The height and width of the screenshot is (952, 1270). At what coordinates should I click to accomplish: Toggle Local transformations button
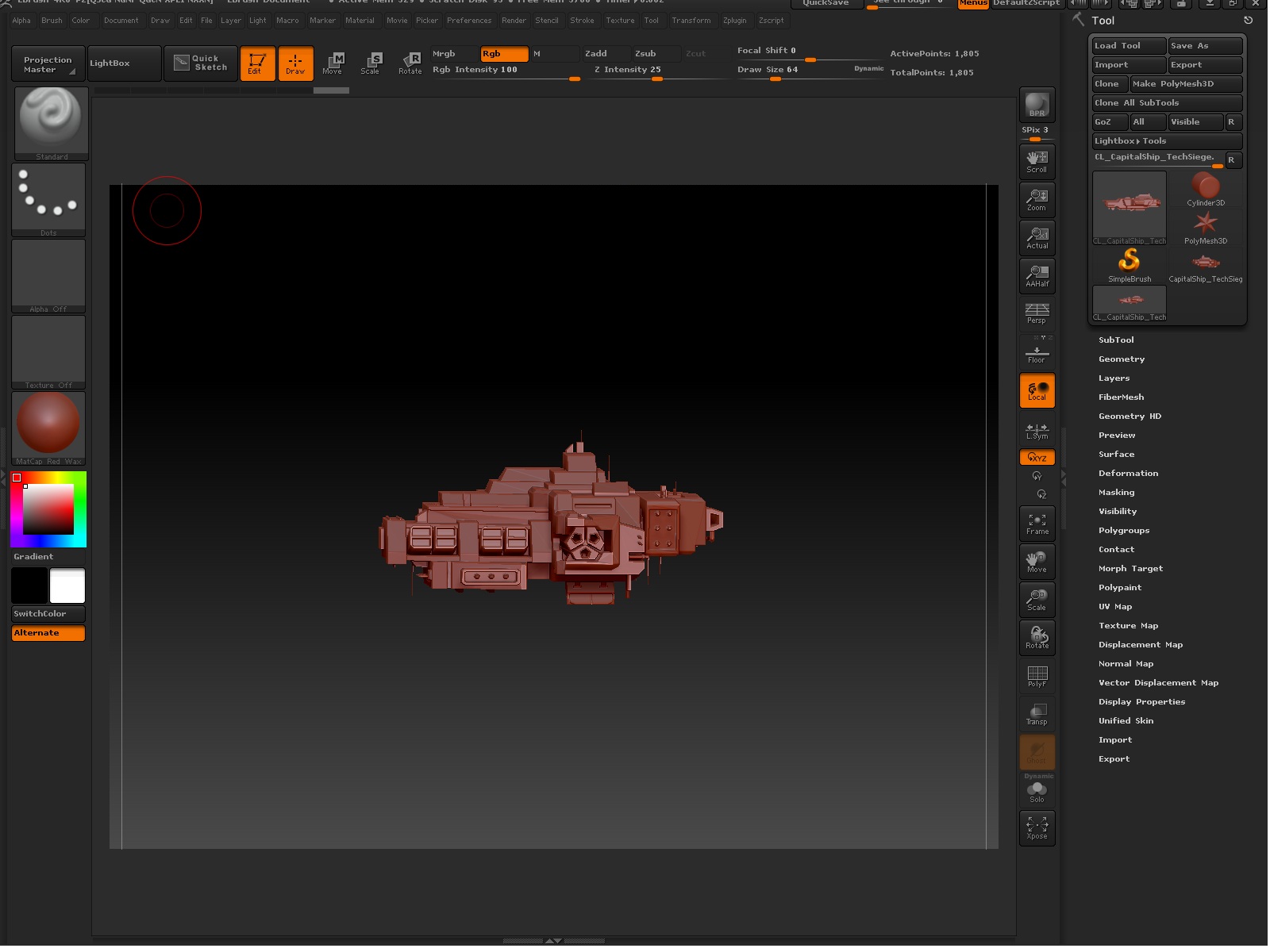[x=1037, y=390]
